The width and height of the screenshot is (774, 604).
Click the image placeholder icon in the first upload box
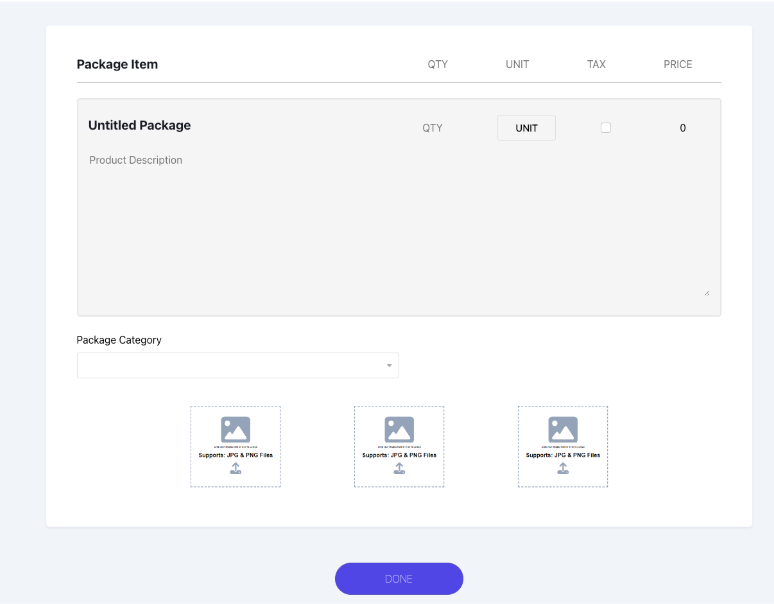[235, 429]
